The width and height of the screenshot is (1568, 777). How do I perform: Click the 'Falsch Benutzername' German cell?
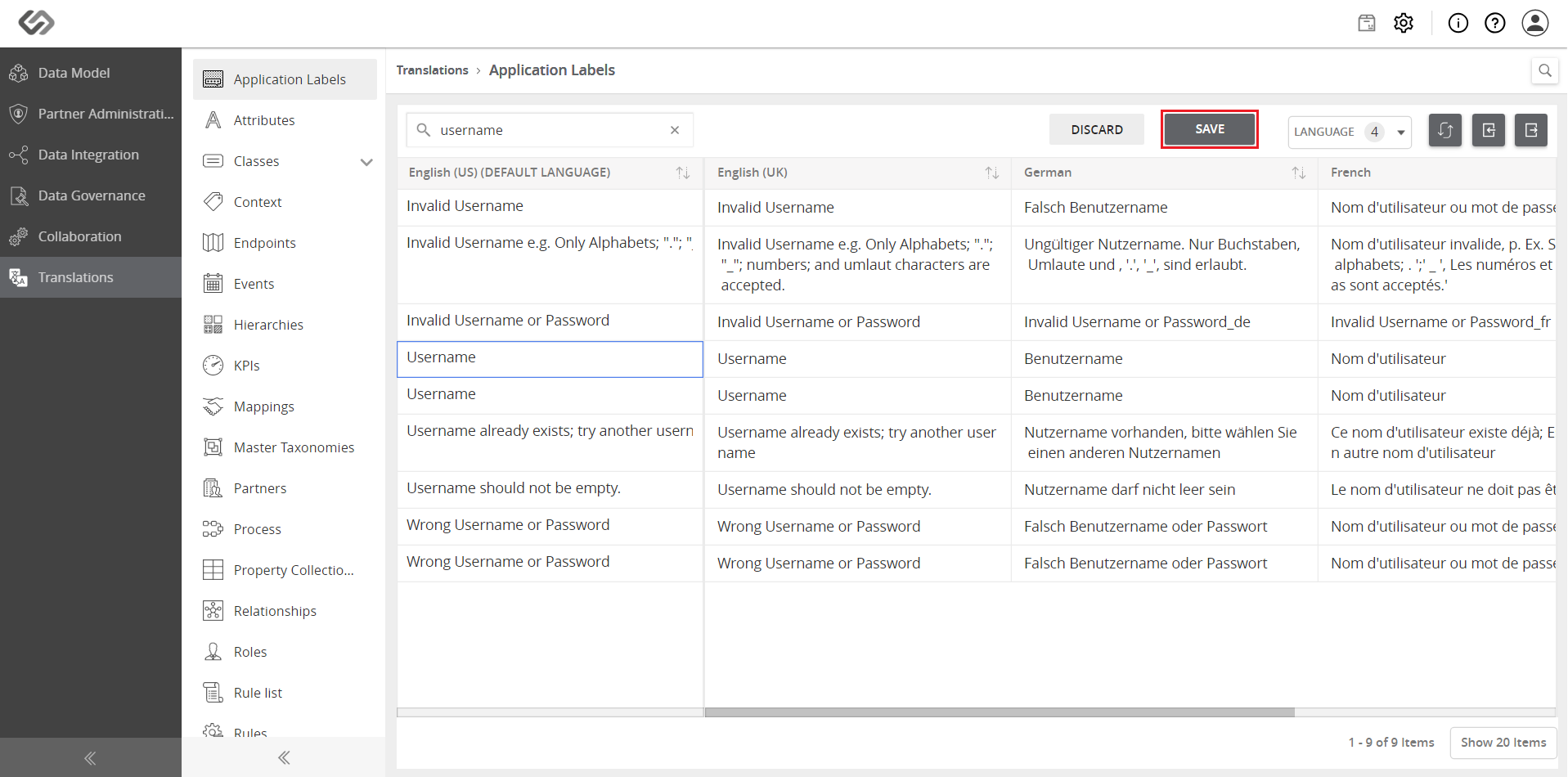(1164, 208)
